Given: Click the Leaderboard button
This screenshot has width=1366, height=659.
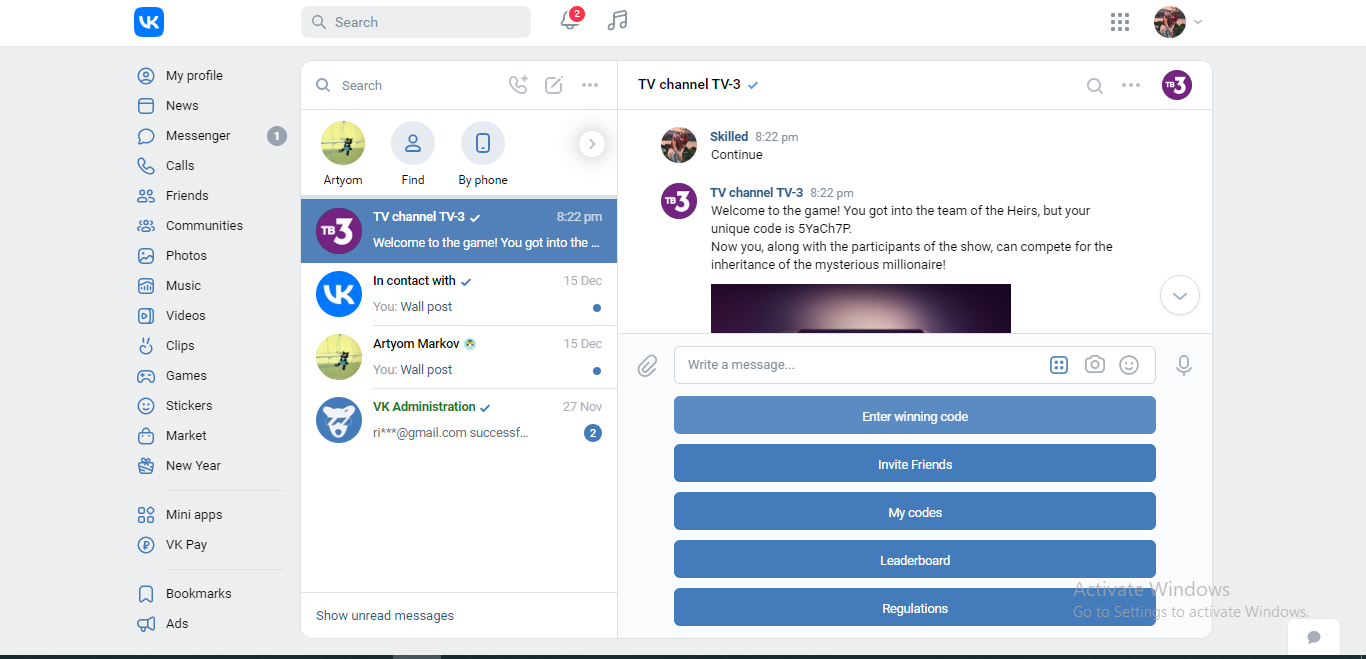Looking at the screenshot, I should tap(915, 559).
